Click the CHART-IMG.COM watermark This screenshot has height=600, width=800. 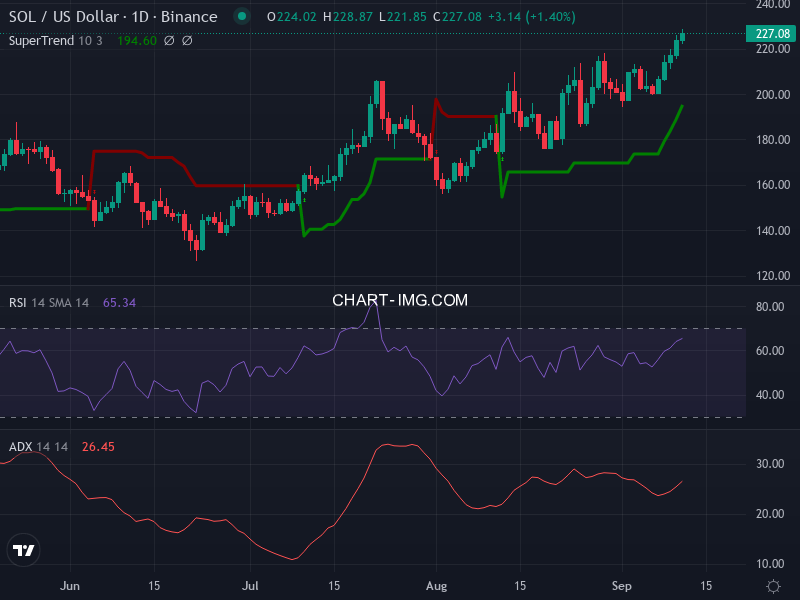(400, 300)
